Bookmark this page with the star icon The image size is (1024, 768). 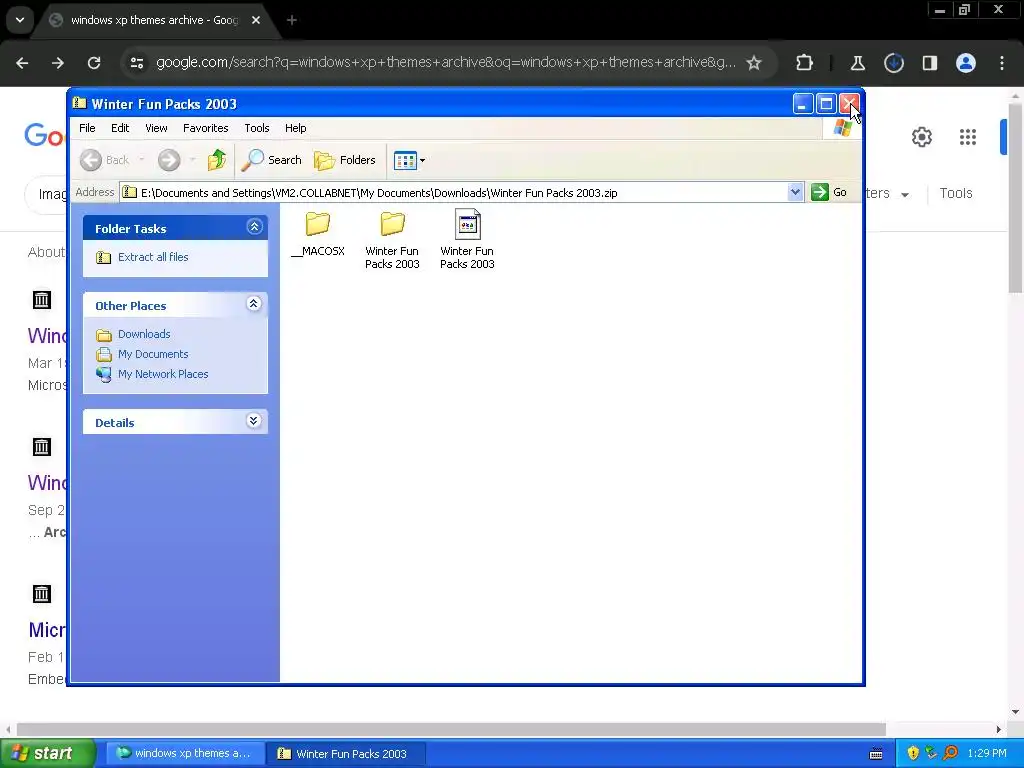click(754, 63)
